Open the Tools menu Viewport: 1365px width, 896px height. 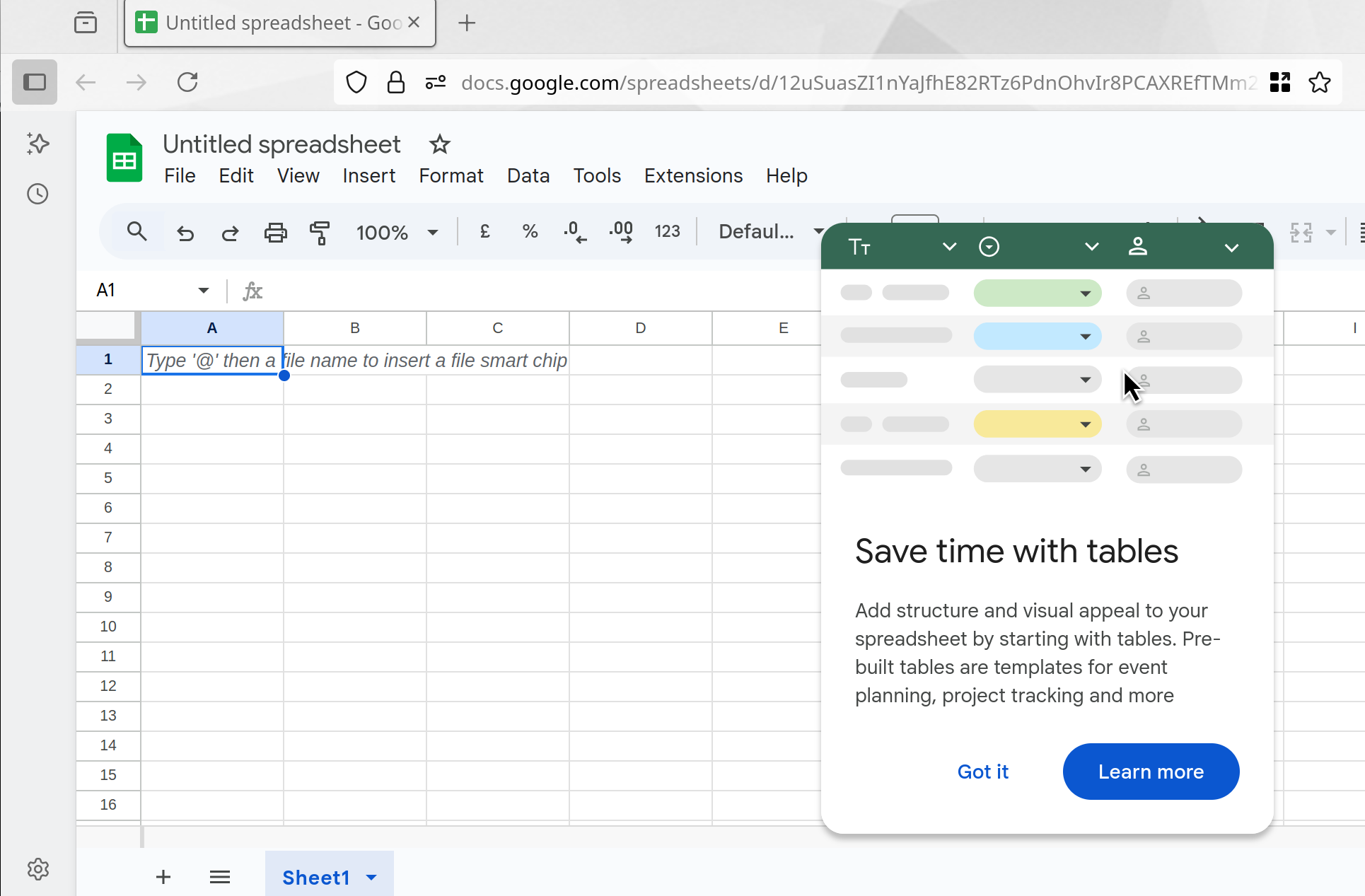pos(597,175)
